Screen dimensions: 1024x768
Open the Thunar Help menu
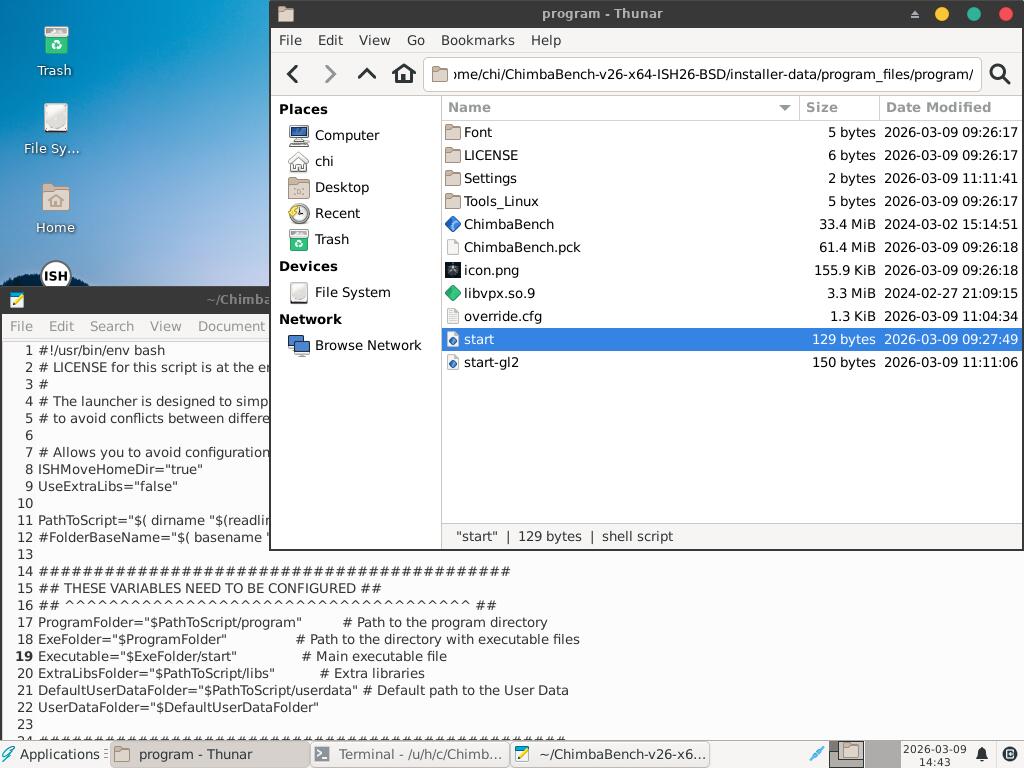pos(545,40)
